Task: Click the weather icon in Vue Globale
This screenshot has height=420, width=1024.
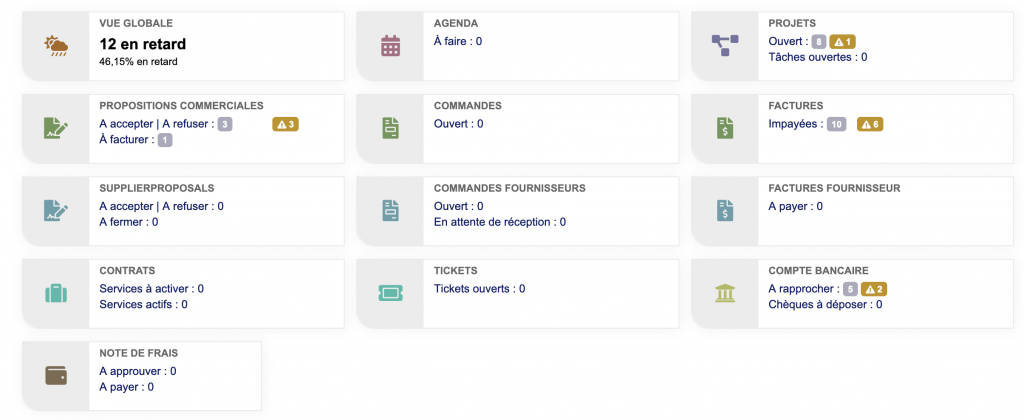Action: click(x=56, y=45)
